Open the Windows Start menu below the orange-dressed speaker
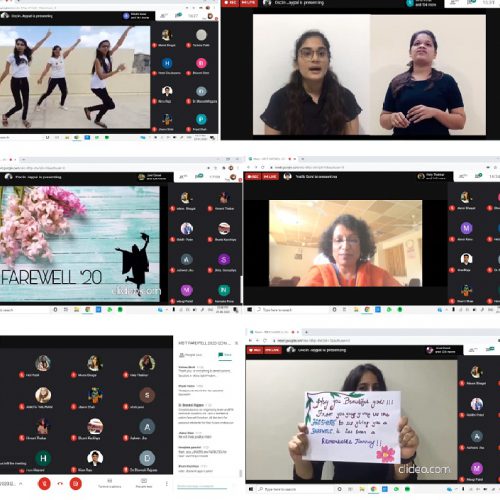The image size is (500, 500). pyautogui.click(x=249, y=310)
